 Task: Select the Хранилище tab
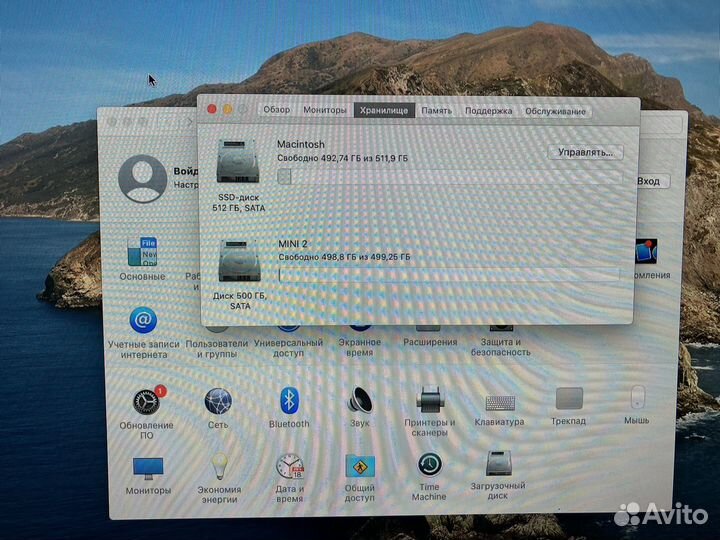pyautogui.click(x=384, y=110)
